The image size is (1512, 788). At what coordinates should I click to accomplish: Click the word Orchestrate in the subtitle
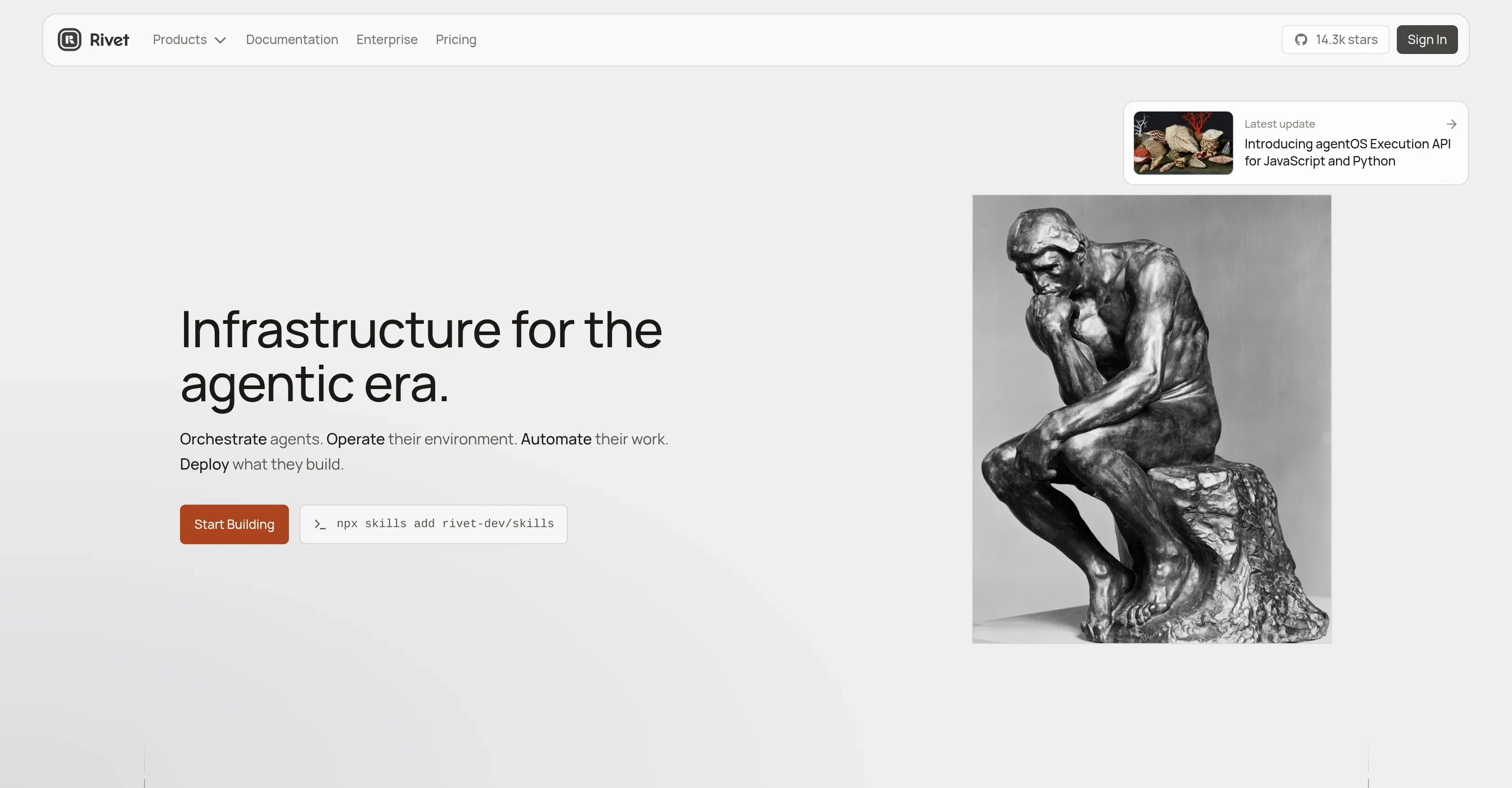(x=223, y=439)
